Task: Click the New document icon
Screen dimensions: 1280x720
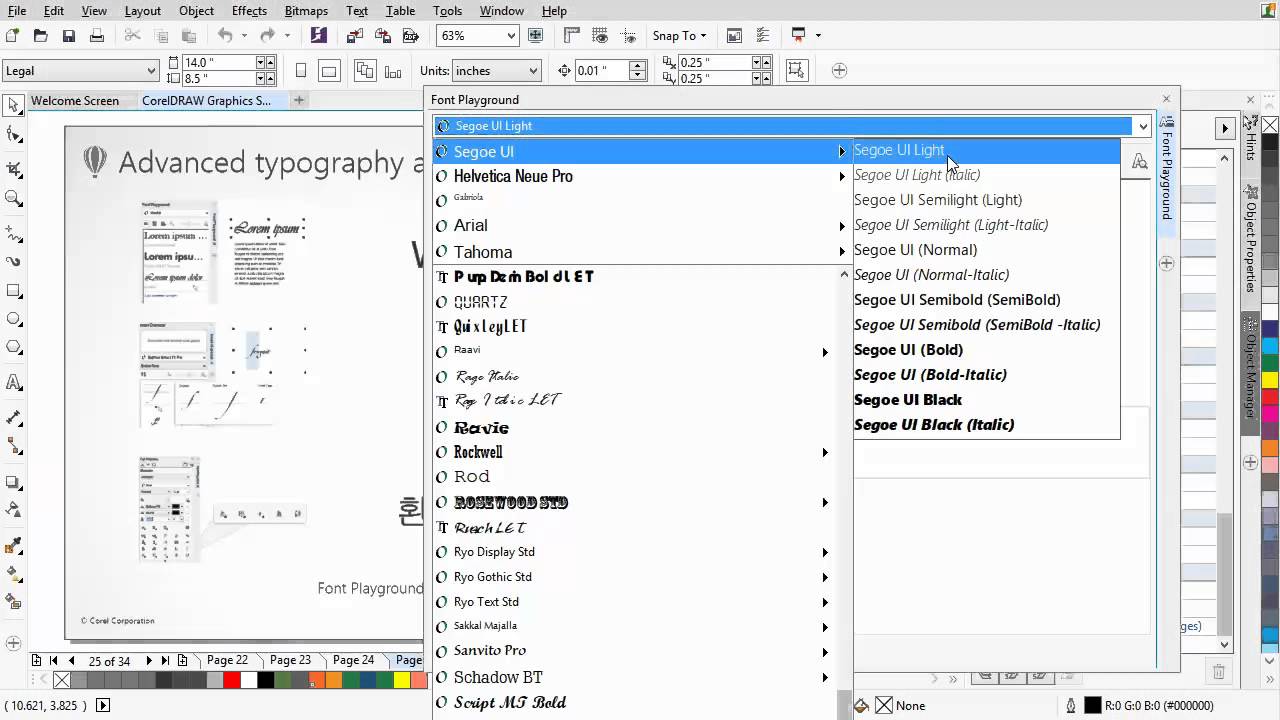Action: 12,36
